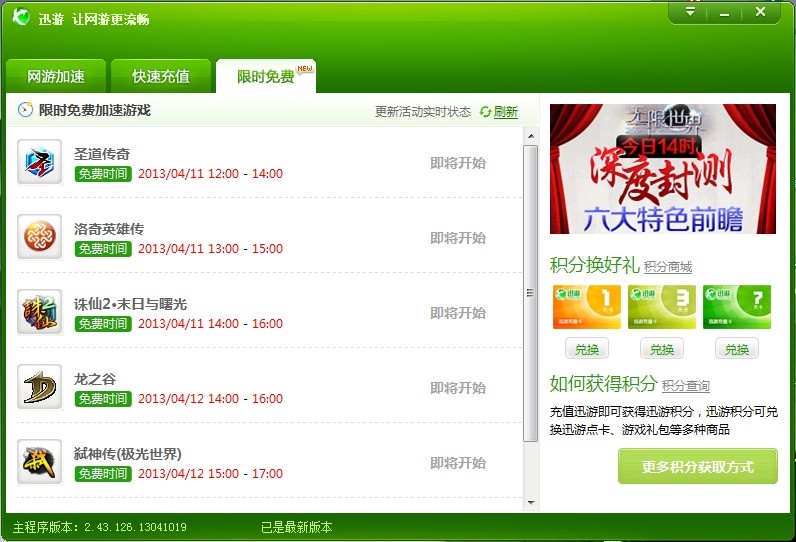
Task: Click the game list scroll up arrow
Action: pyautogui.click(x=530, y=136)
